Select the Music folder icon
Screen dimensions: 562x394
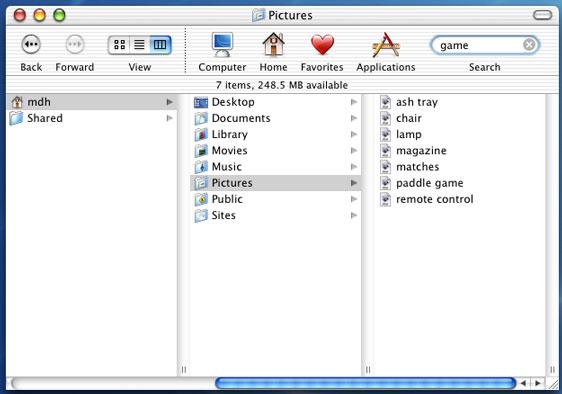point(201,167)
